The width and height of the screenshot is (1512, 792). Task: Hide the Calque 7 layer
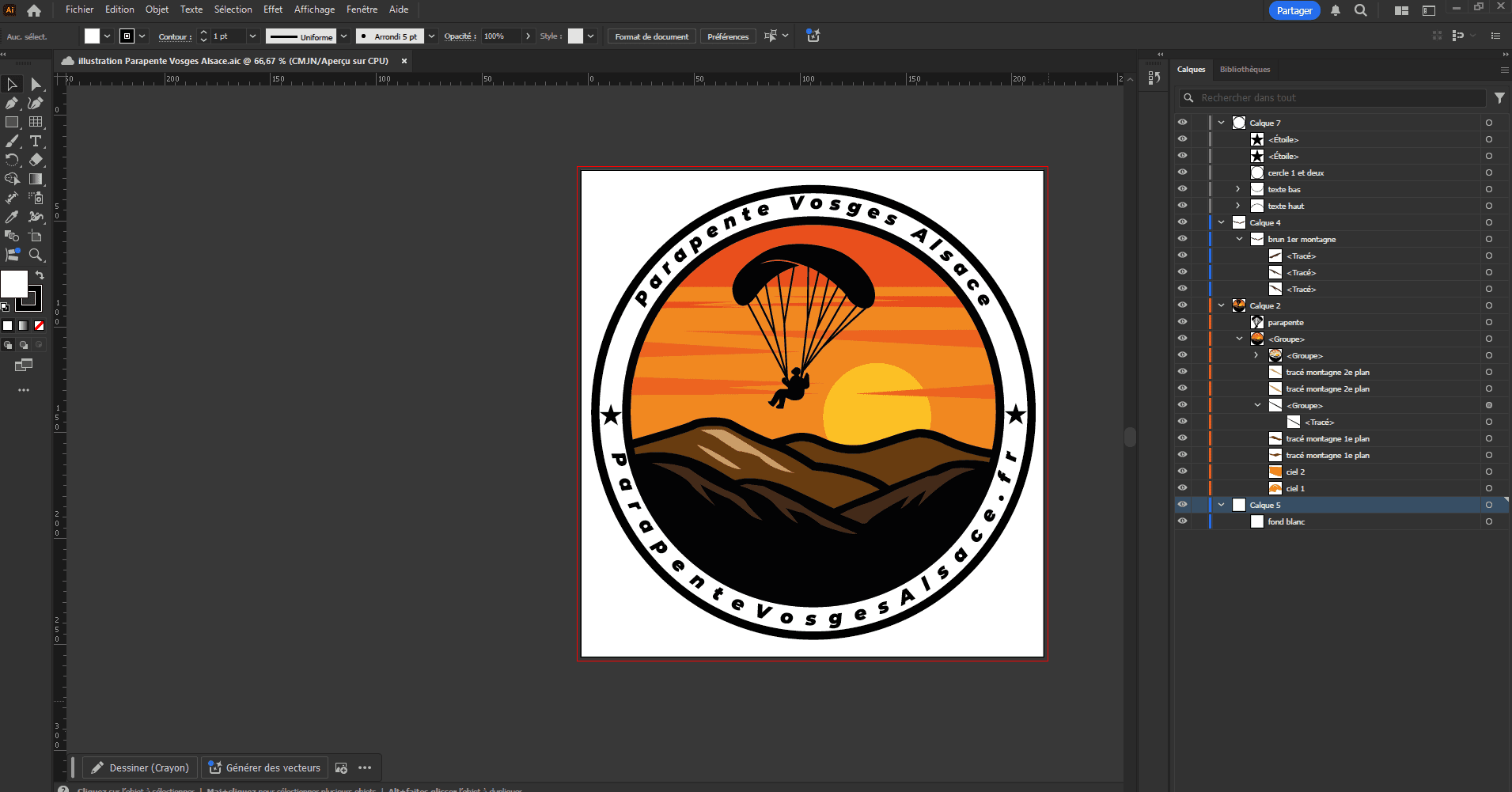pyautogui.click(x=1182, y=123)
